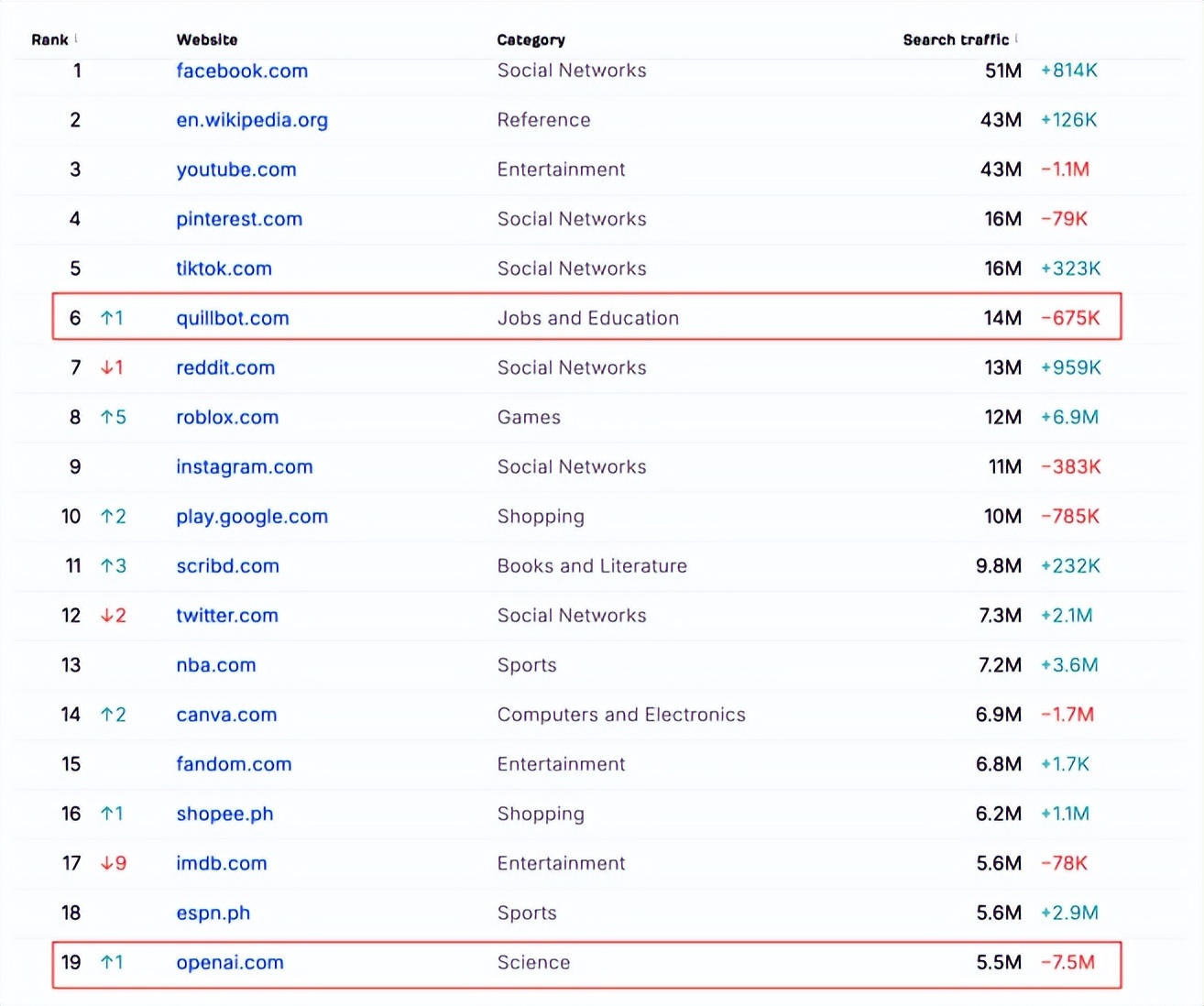Screen dimensions: 1204x1006
Task: Click the down-9 rank indicator for imdb.com
Action: 114,863
